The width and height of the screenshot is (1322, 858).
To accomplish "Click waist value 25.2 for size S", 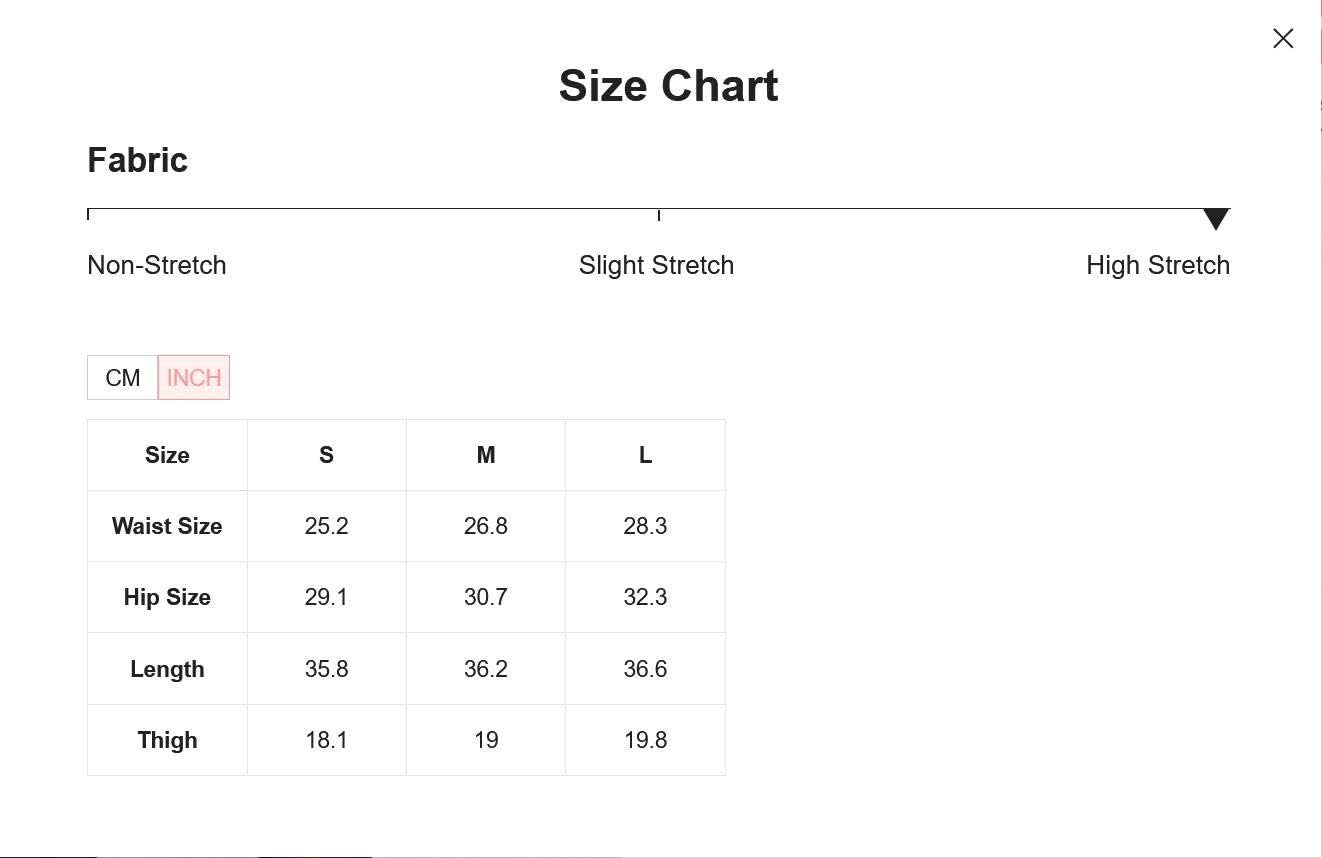I will (x=326, y=526).
